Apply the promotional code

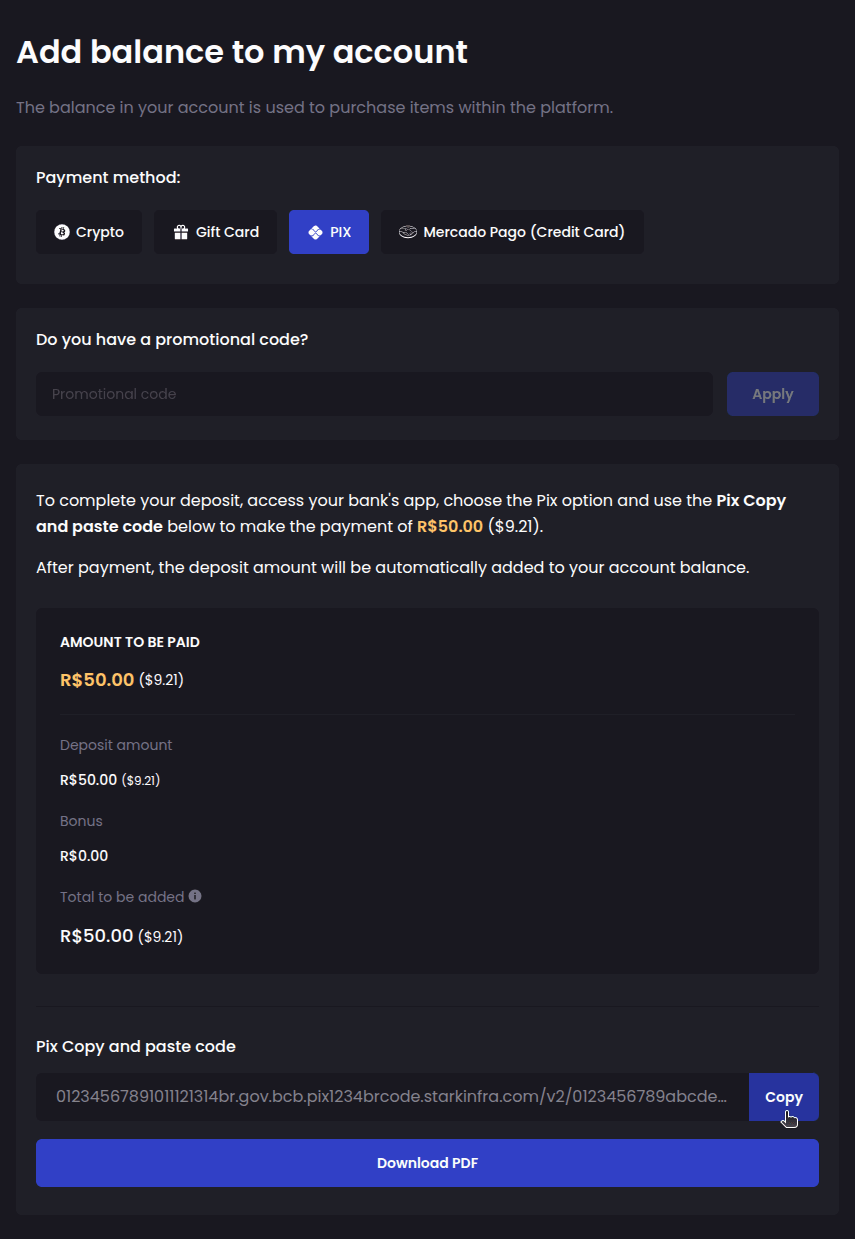[x=772, y=393]
